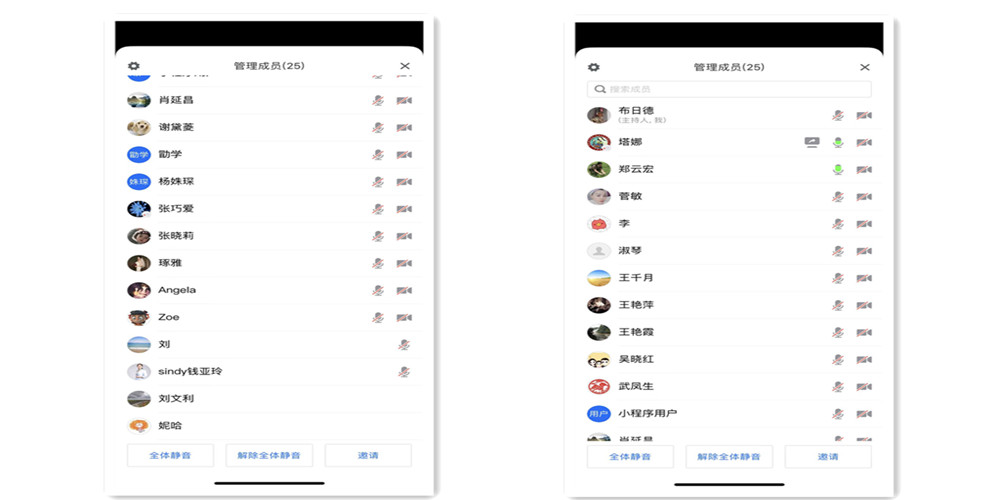Click 邀请 button under the 小程序用户 list
Screen dimensions: 1000x500
pos(828,456)
